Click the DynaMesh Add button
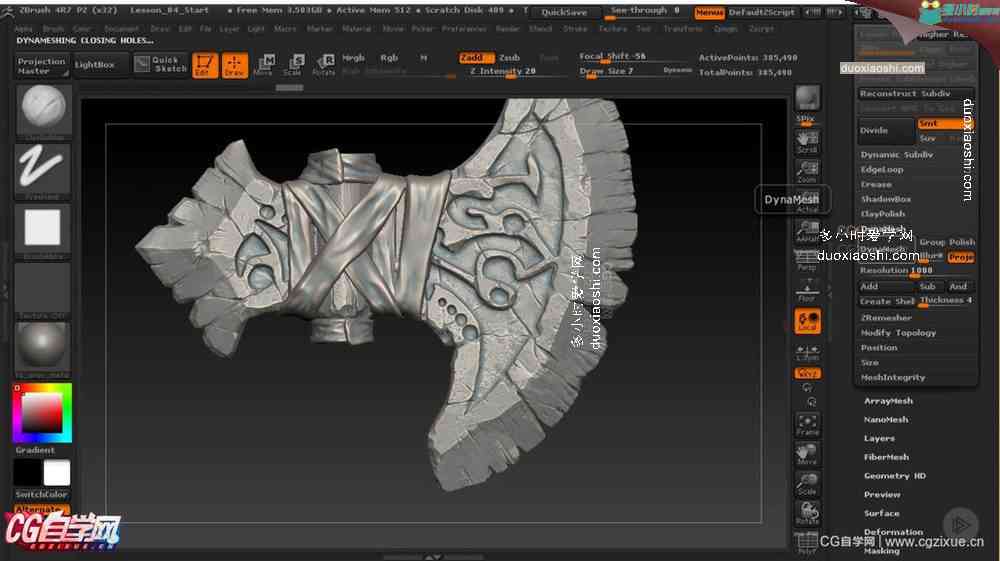Viewport: 1000px width, 561px height. 886,286
